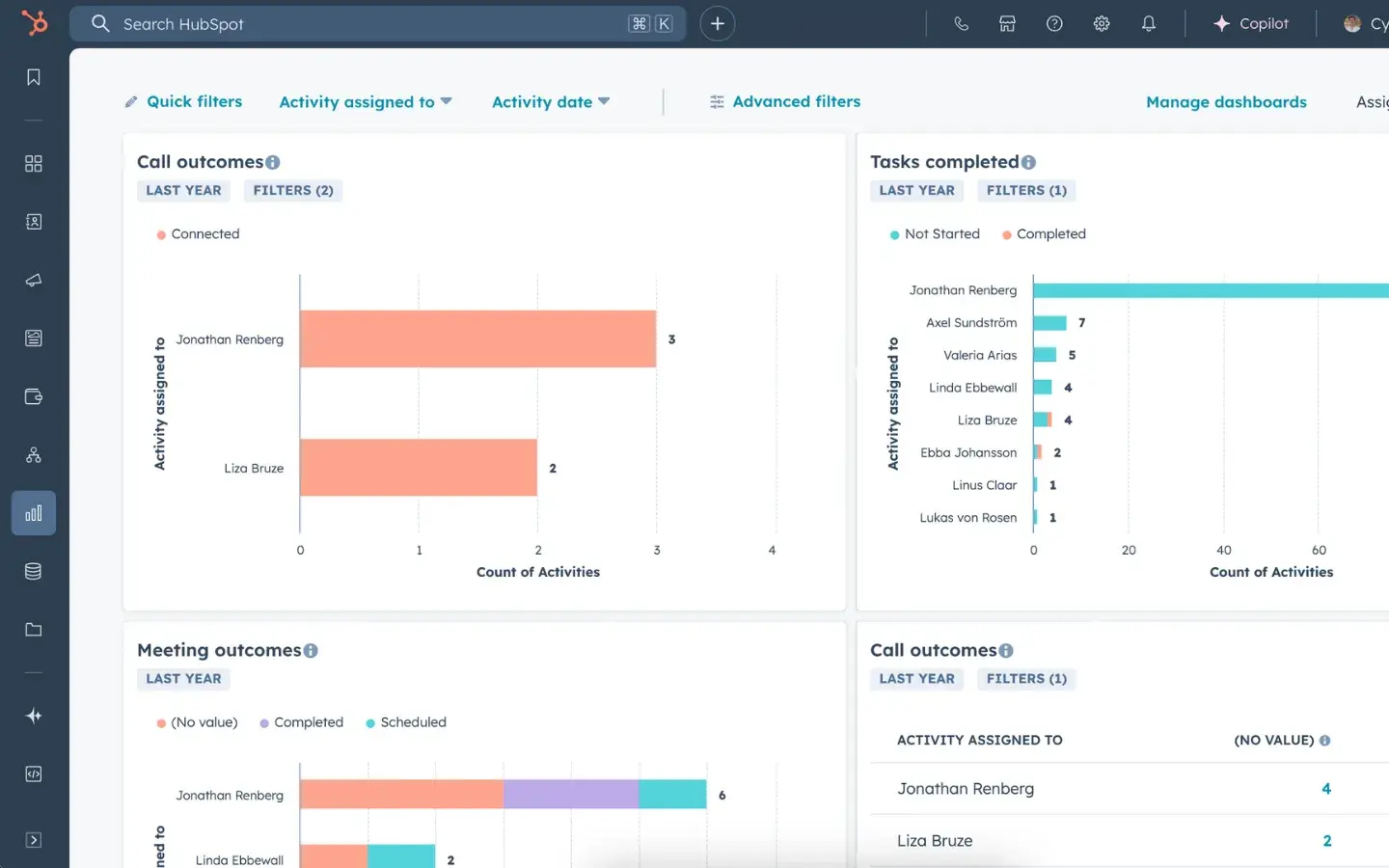The image size is (1389, 868).
Task: Click the plus create button in top bar
Action: [x=717, y=24]
